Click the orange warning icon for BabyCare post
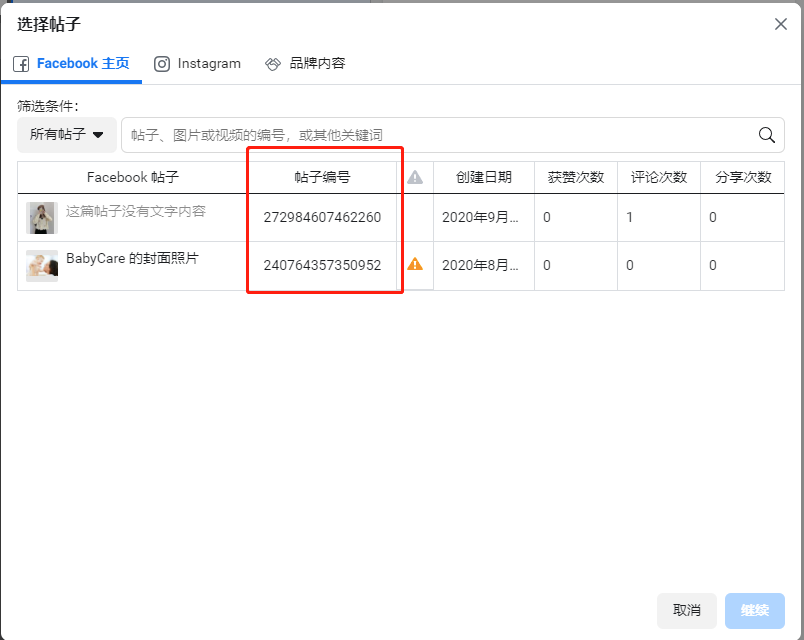The image size is (804, 640). (x=415, y=265)
